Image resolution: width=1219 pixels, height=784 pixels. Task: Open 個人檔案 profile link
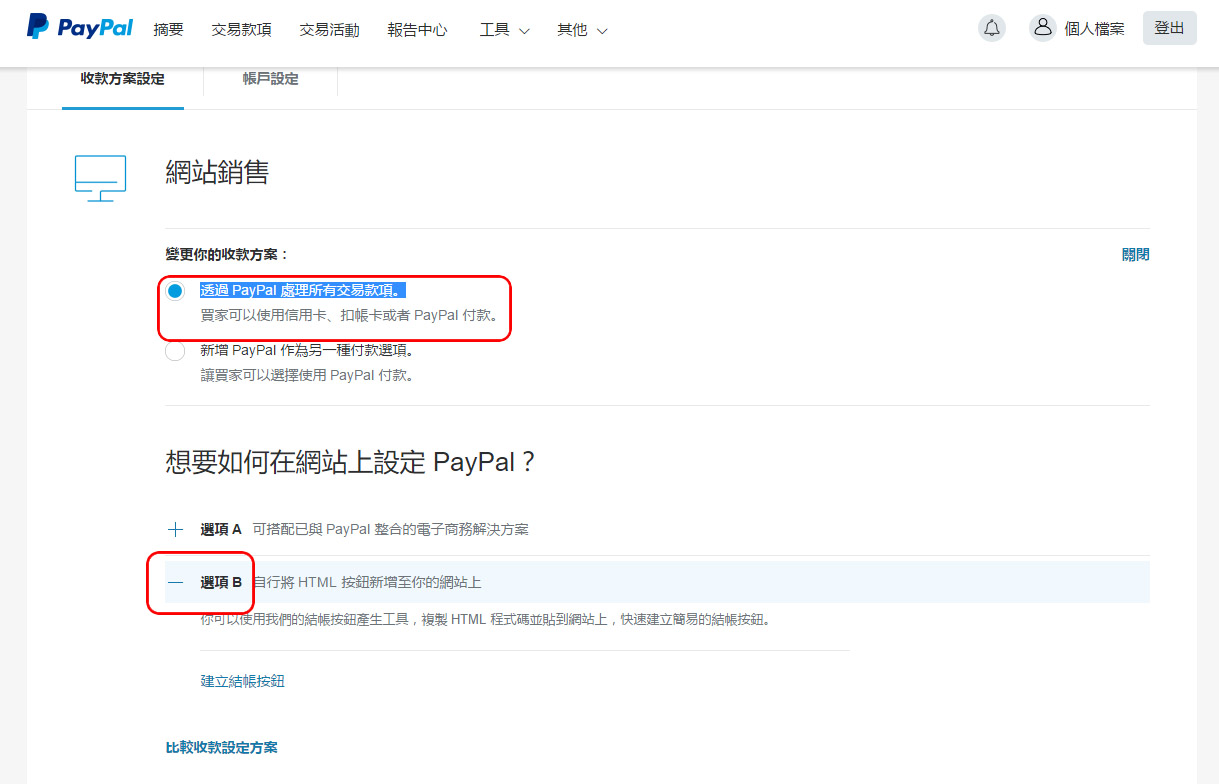point(1094,29)
